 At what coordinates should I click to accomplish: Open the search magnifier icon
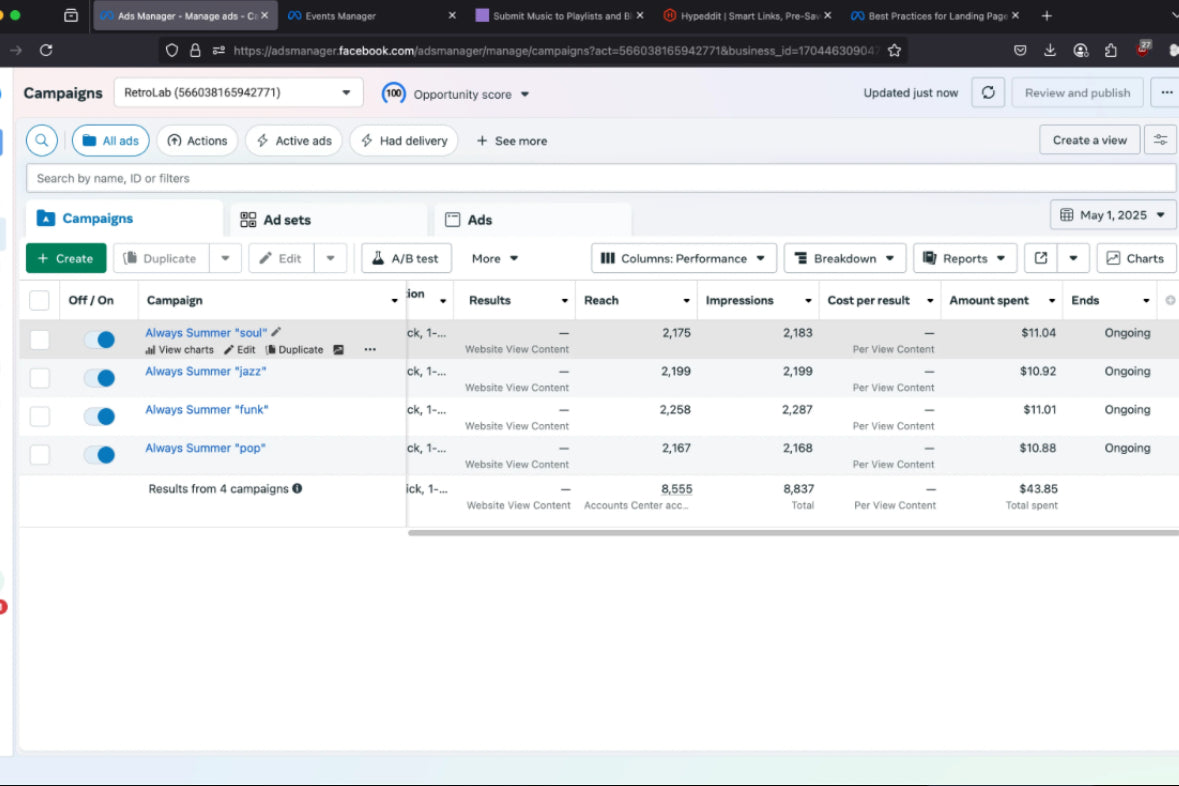point(42,141)
